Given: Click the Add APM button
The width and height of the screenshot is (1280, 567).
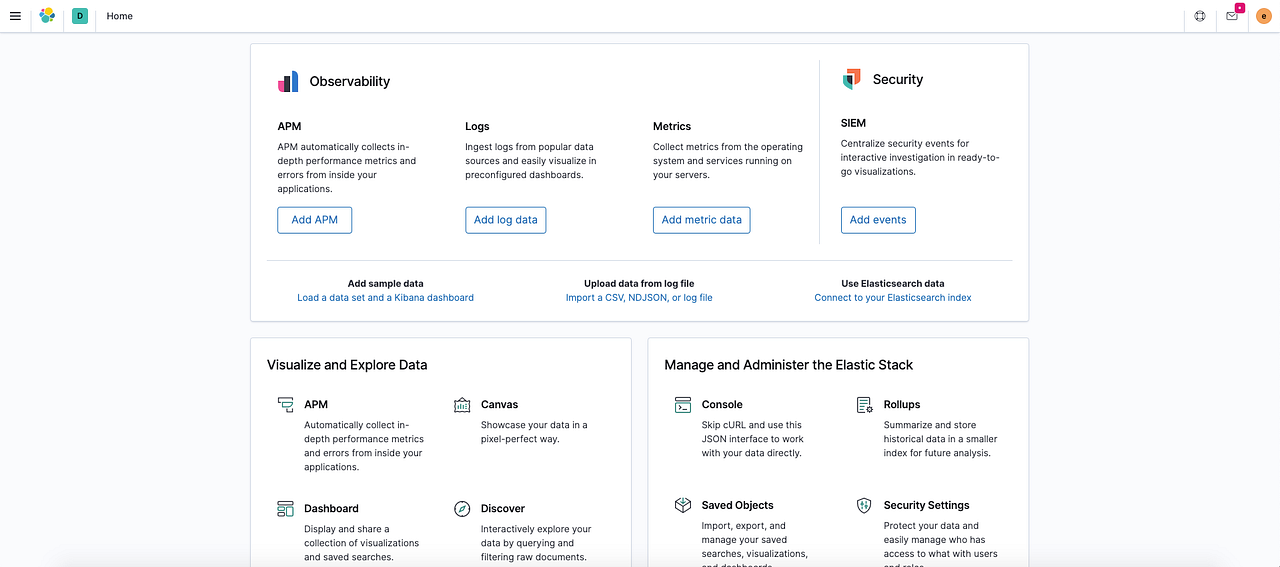Looking at the screenshot, I should coord(314,220).
